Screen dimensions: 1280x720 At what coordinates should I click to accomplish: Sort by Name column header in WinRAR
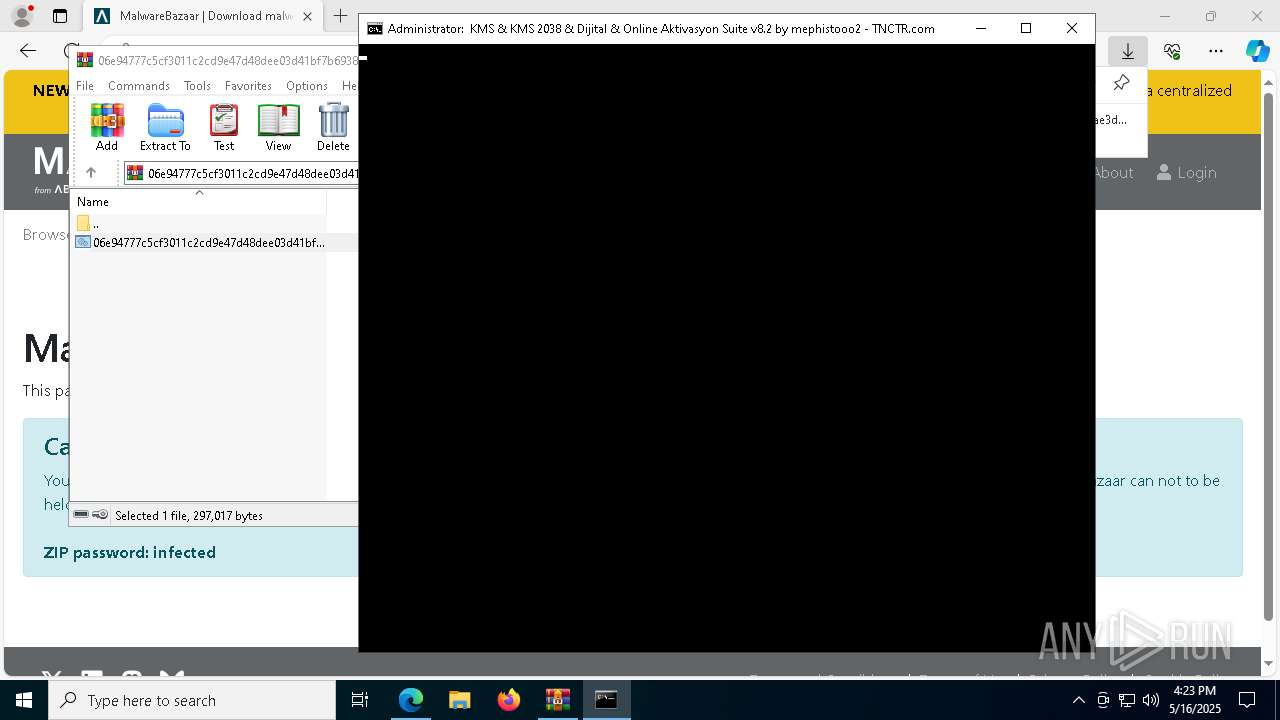click(x=199, y=201)
